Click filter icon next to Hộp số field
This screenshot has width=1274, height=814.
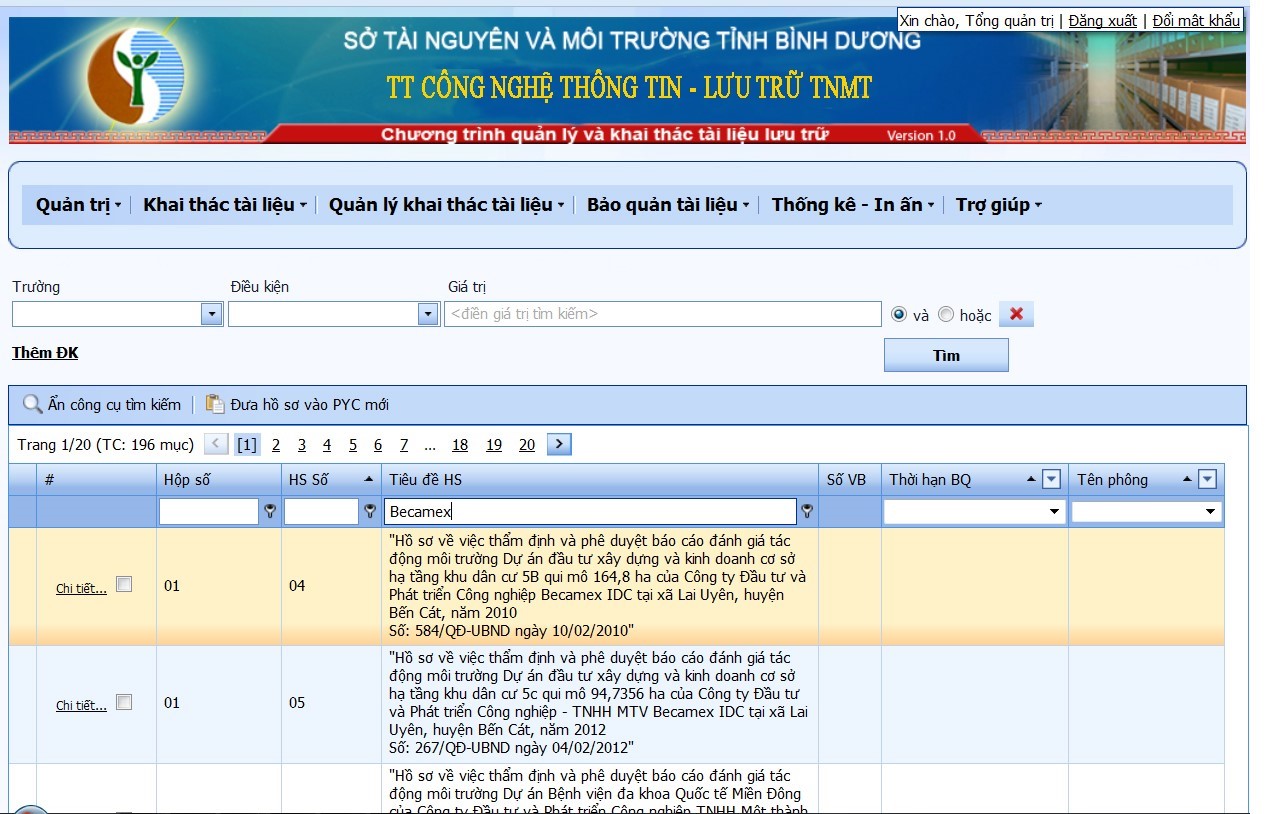(x=269, y=512)
